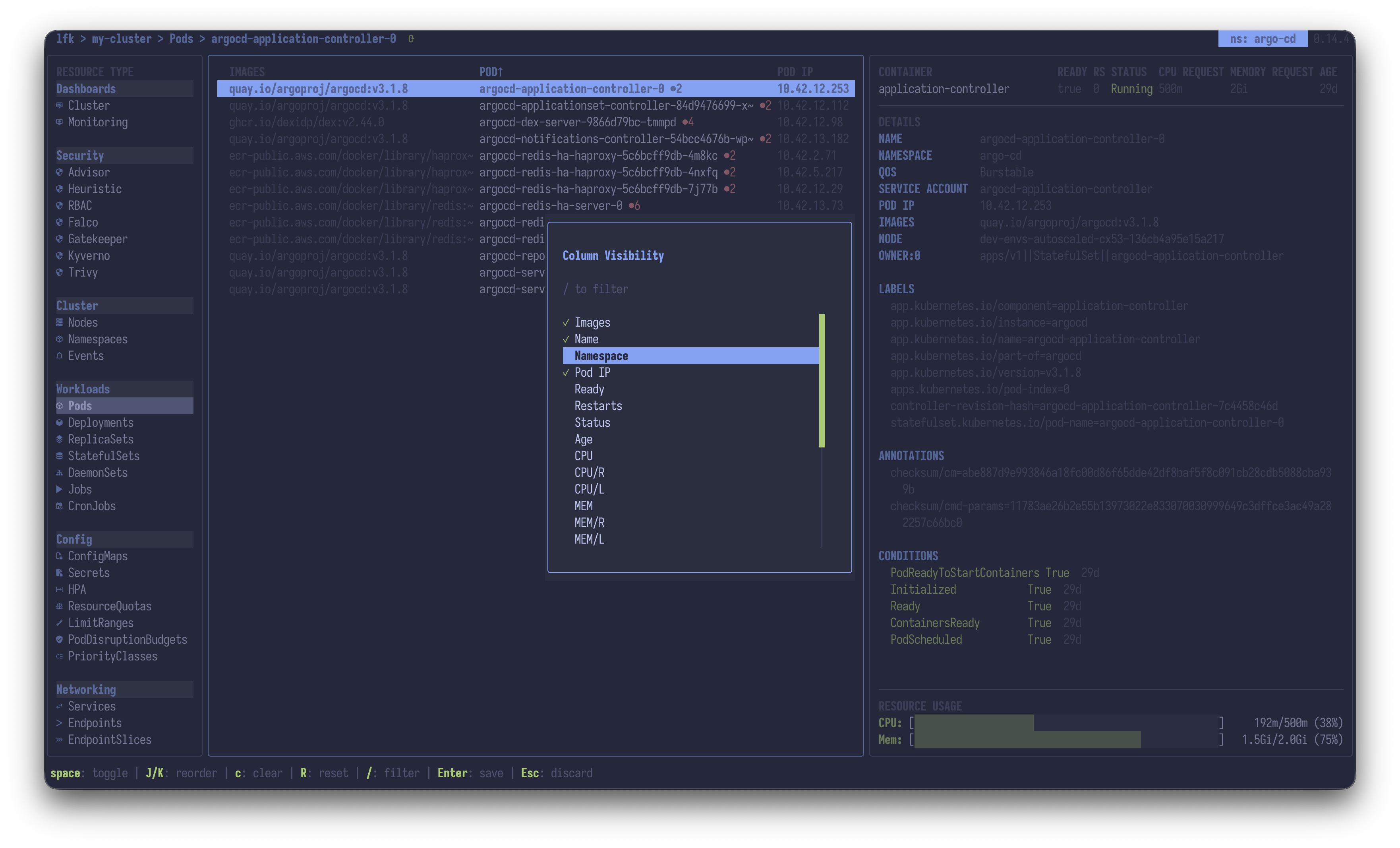Open the ns: argo-cd namespace selector
Screen dimensions: 1400x848
tap(1263, 39)
